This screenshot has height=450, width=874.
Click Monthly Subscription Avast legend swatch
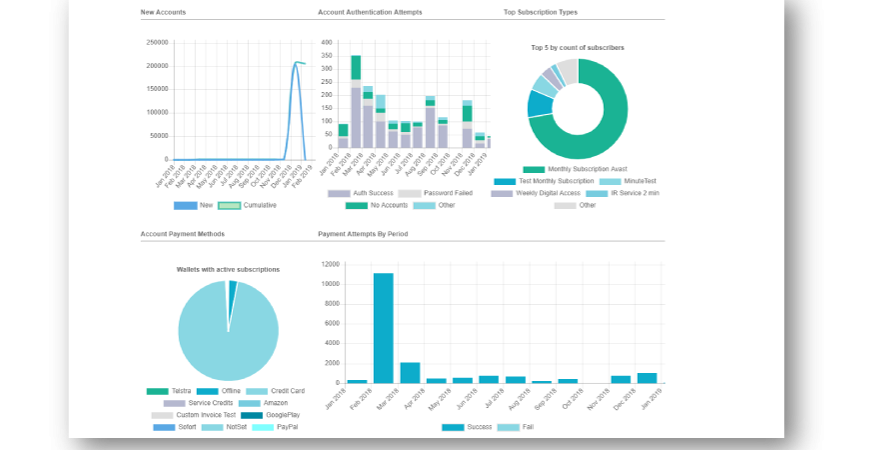click(534, 170)
